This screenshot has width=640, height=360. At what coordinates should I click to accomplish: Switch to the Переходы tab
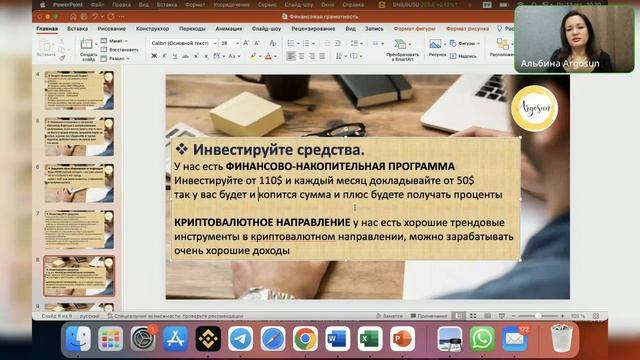click(192, 29)
